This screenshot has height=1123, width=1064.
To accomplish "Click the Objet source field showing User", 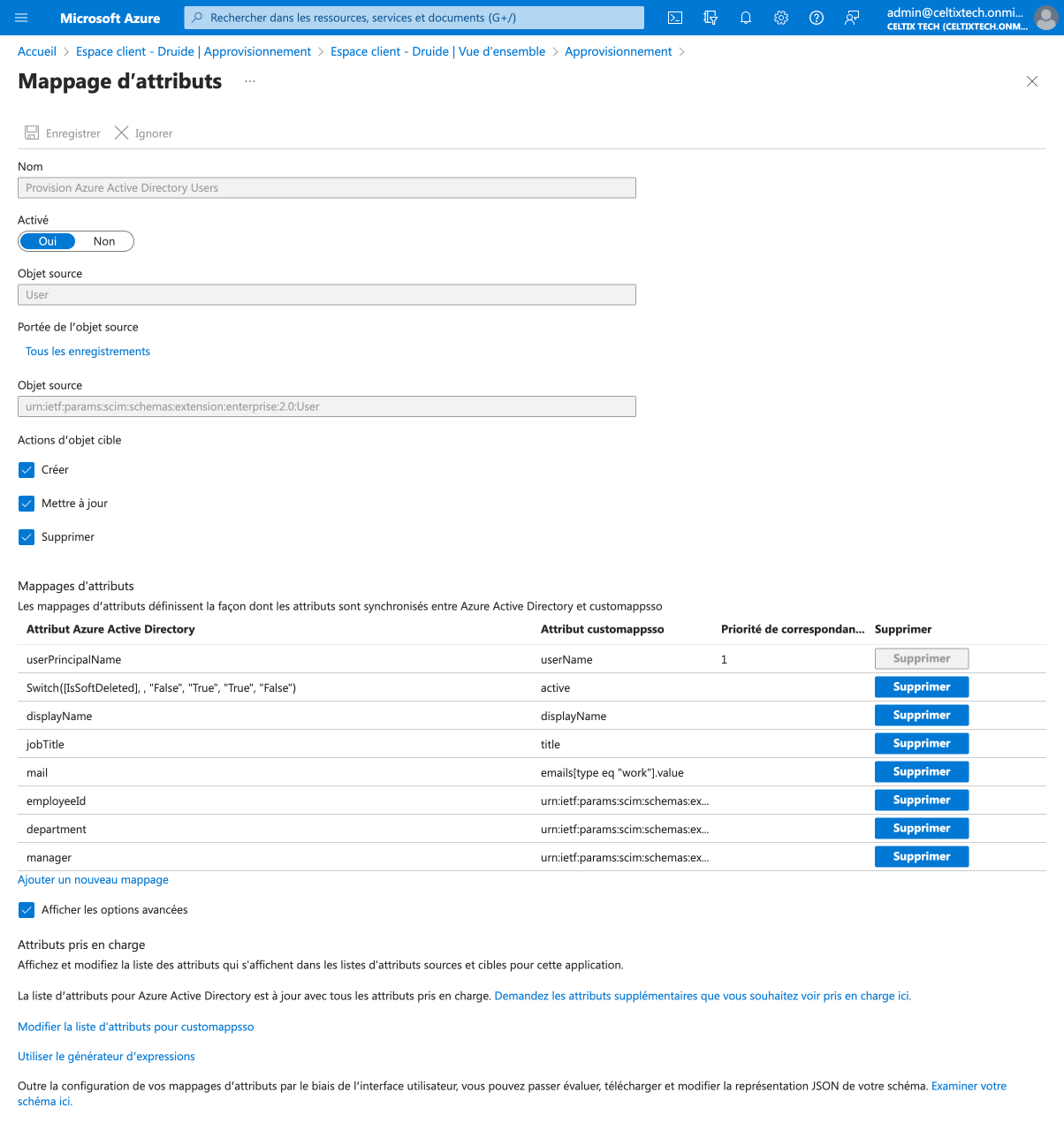I will 327,294.
